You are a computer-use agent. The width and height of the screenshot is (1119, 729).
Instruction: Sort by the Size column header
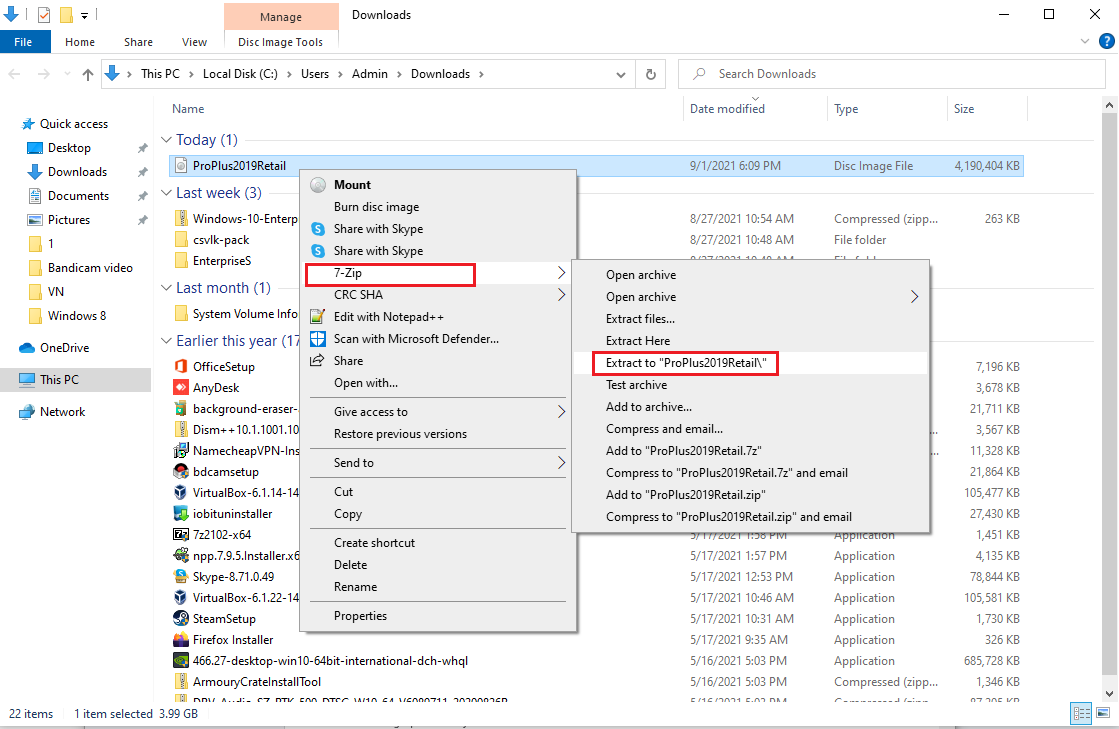click(x=963, y=109)
